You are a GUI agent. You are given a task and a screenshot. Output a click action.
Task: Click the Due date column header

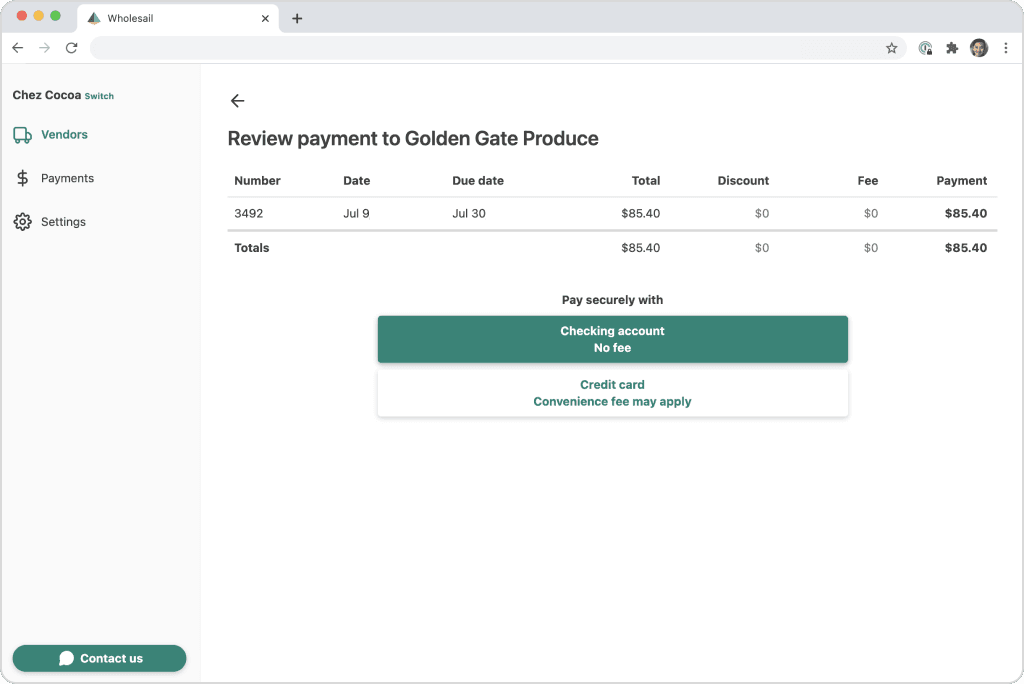(x=478, y=181)
